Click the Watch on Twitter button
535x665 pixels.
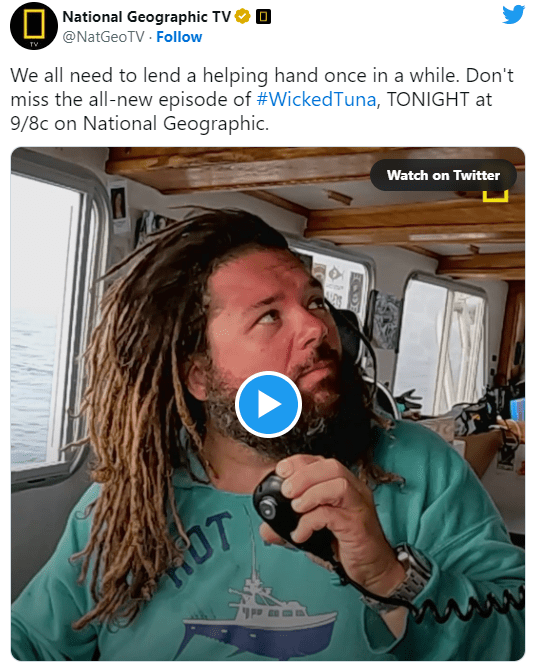[x=443, y=175]
